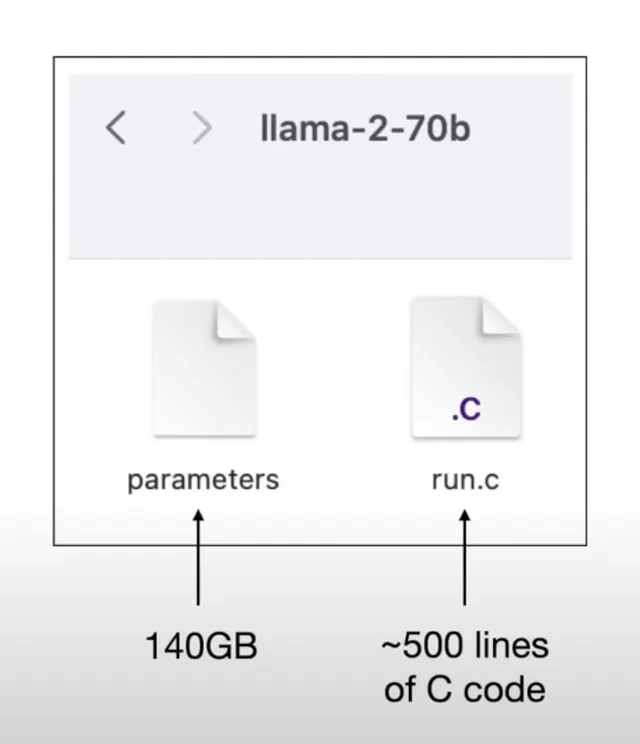
Task: Click empty toolbar space right of llama-2-70b
Action: 522,129
